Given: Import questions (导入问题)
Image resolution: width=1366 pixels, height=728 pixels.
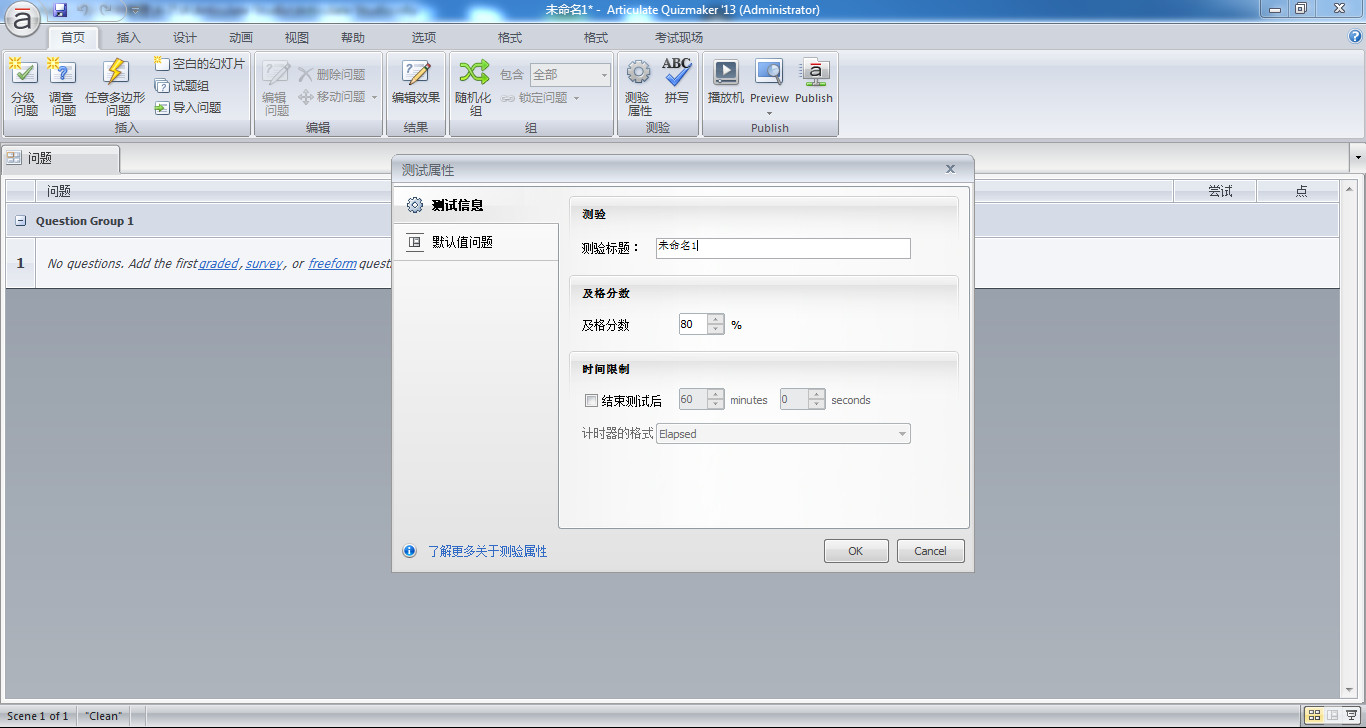Looking at the screenshot, I should pos(188,107).
